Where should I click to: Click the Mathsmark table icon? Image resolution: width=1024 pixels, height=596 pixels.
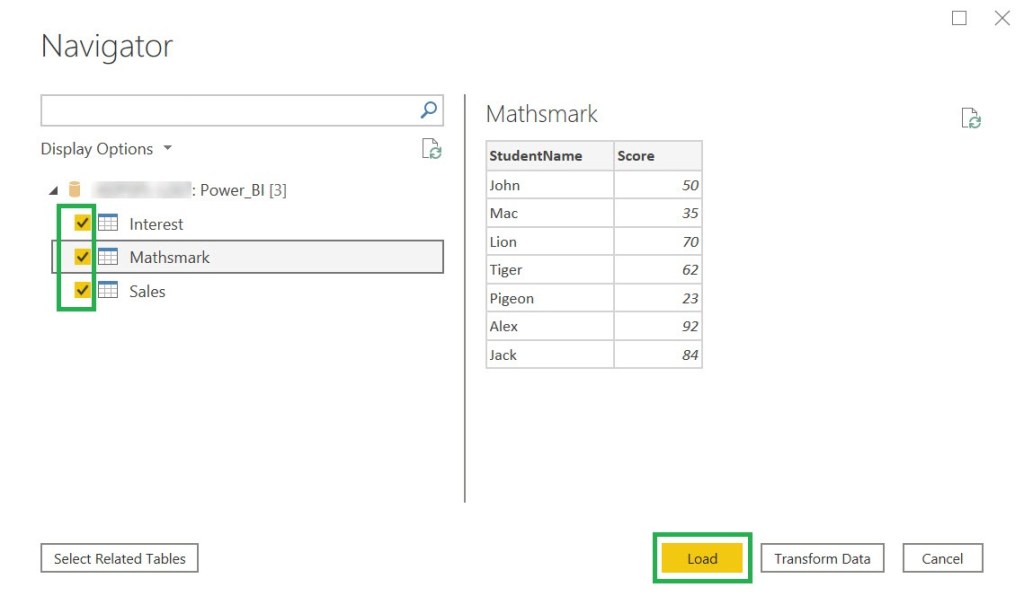(108, 257)
